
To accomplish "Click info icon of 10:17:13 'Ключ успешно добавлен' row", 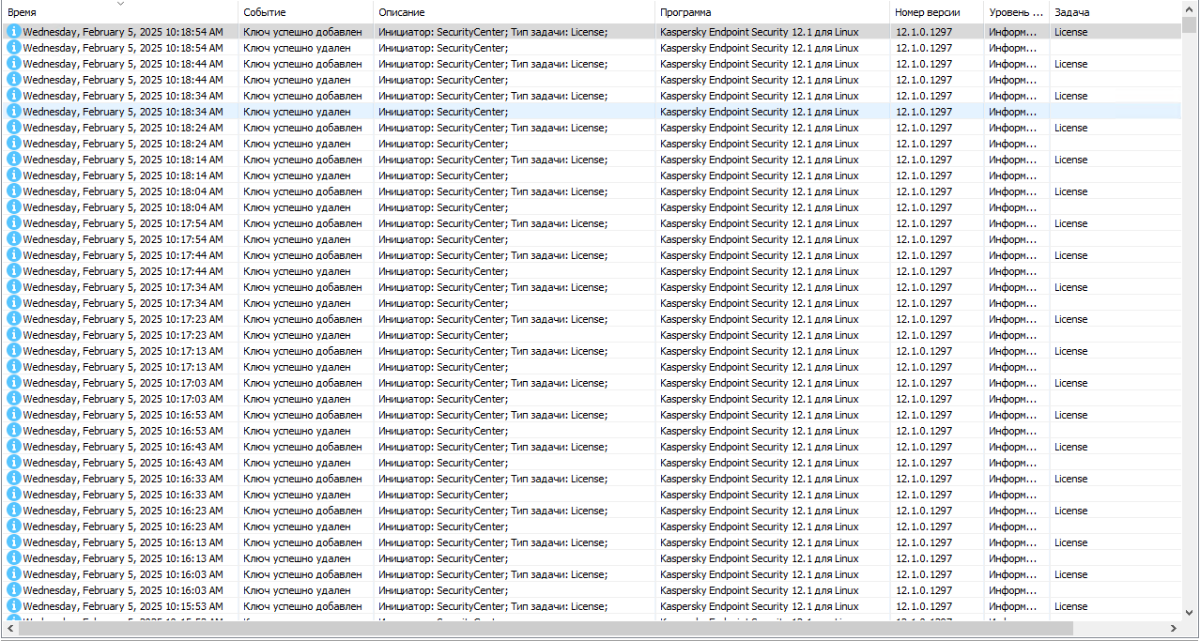I will point(14,351).
